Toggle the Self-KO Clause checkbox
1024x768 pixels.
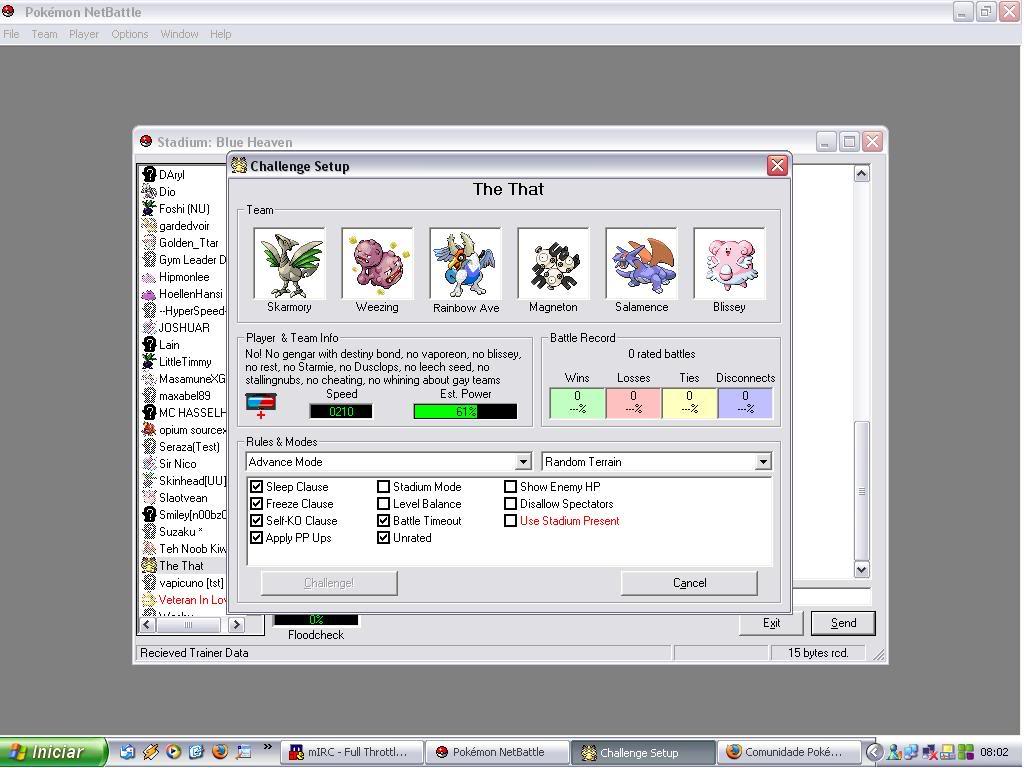click(x=257, y=520)
